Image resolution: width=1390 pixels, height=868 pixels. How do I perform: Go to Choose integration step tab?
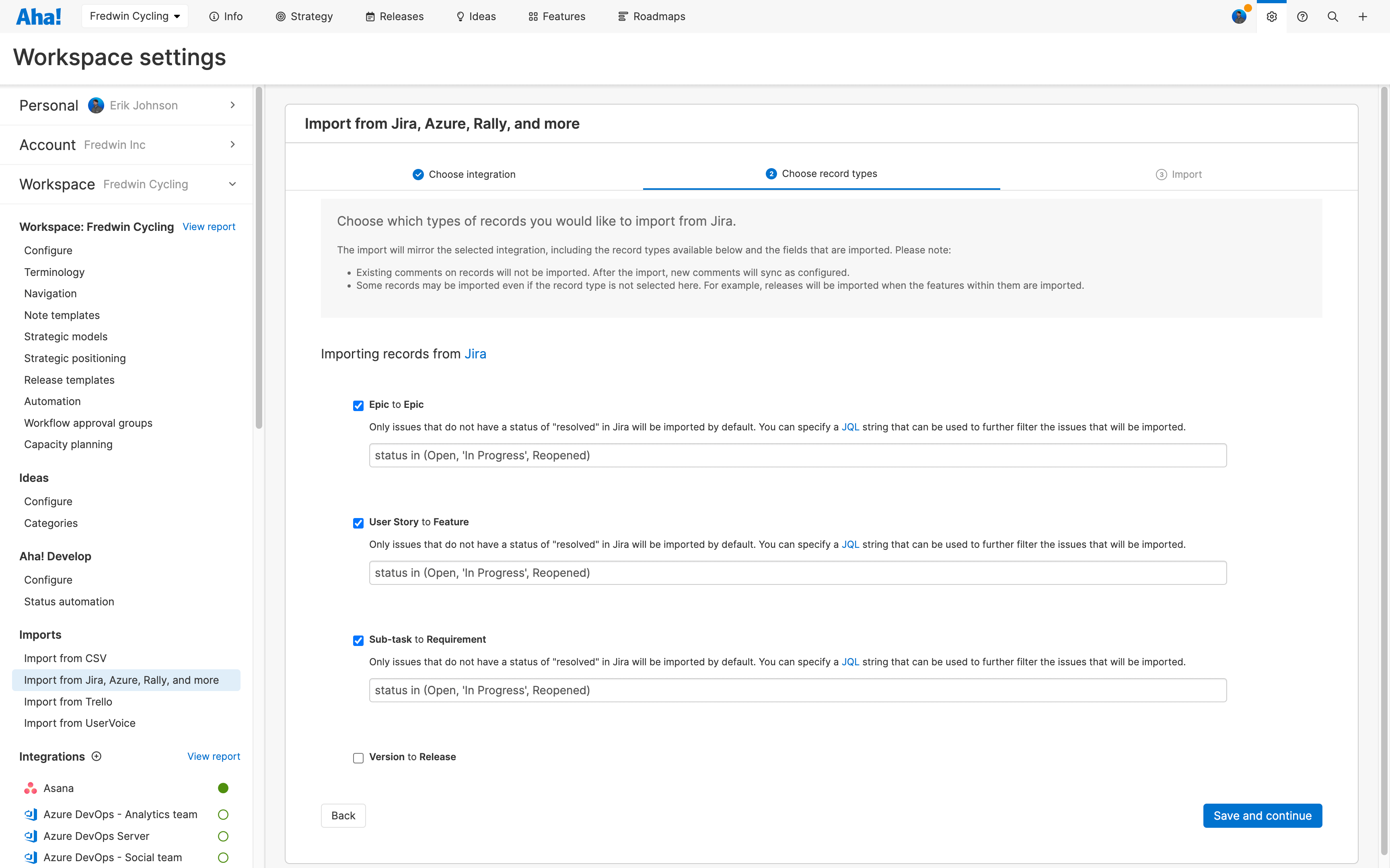pos(464,175)
